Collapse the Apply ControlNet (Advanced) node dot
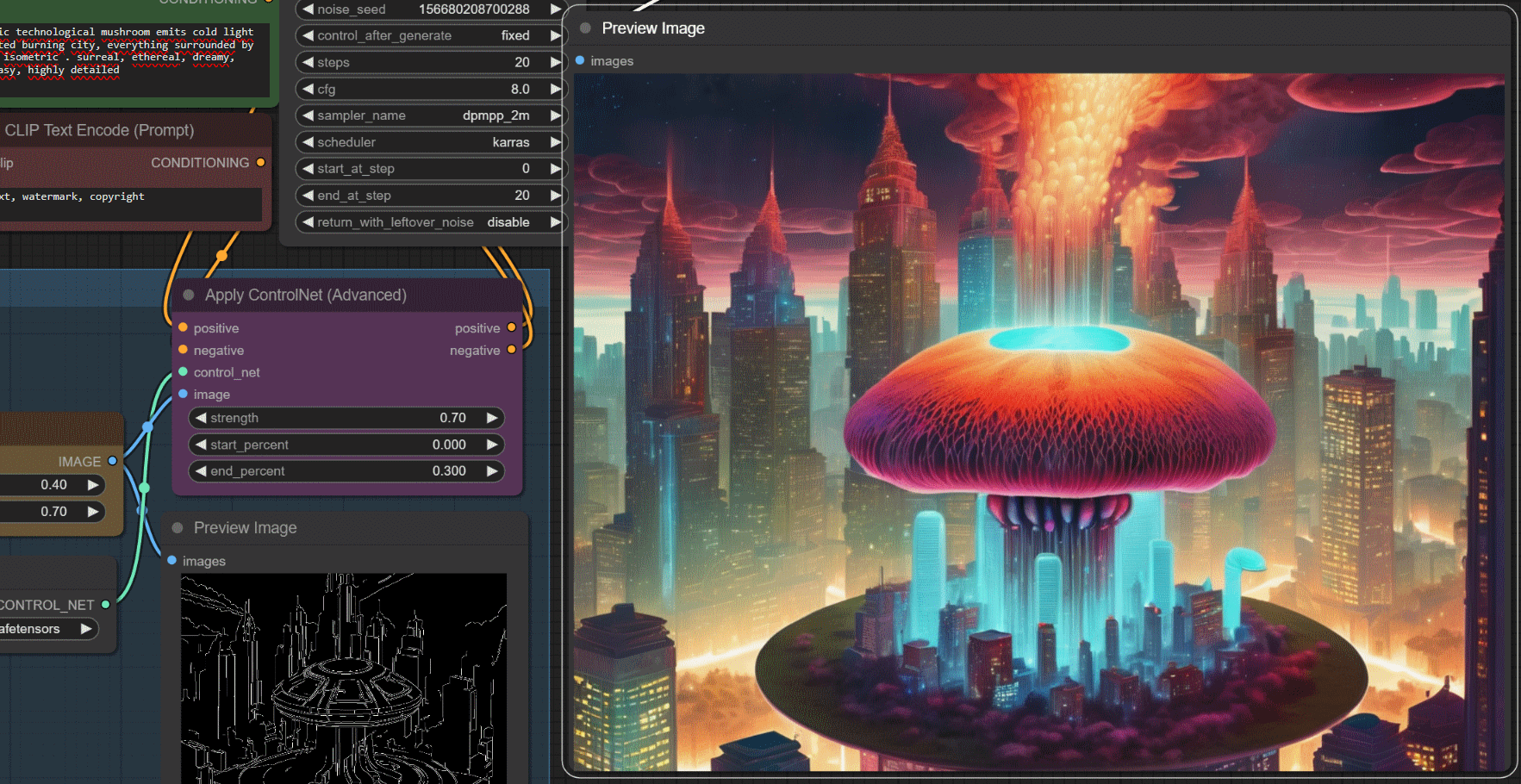The image size is (1521, 784). coord(188,296)
